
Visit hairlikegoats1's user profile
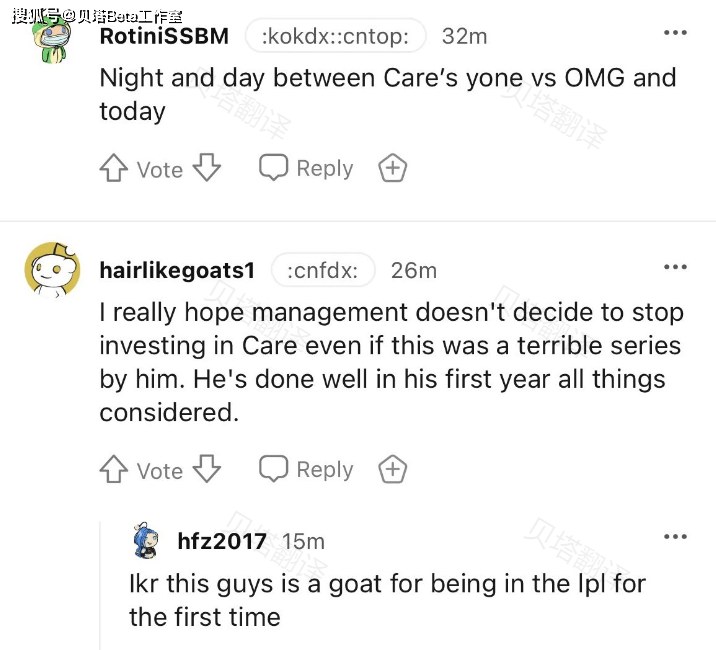(177, 270)
